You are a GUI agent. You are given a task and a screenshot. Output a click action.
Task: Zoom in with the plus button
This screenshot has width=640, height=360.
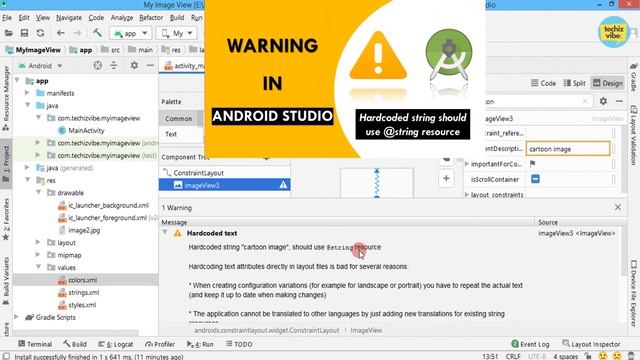pyautogui.click(x=446, y=178)
